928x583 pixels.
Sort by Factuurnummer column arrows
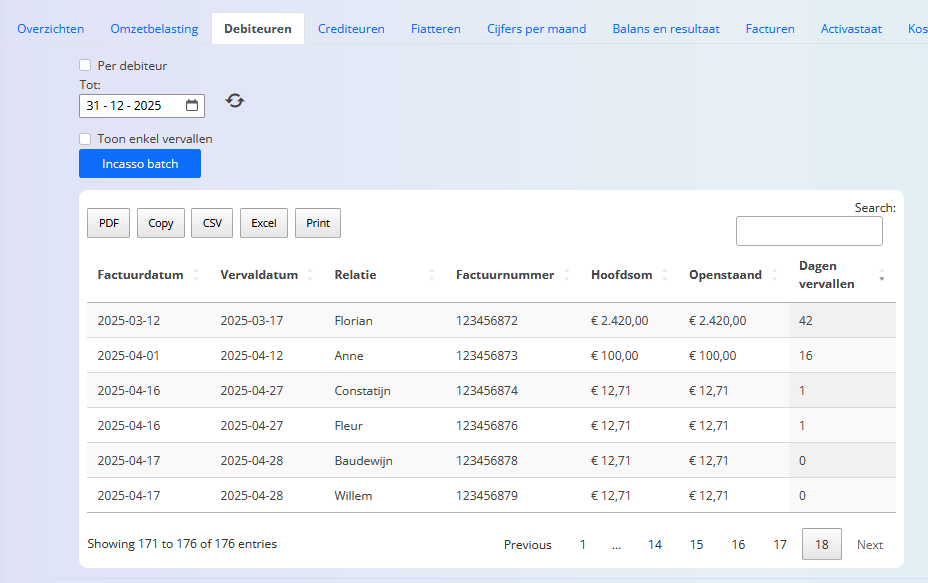tap(566, 275)
